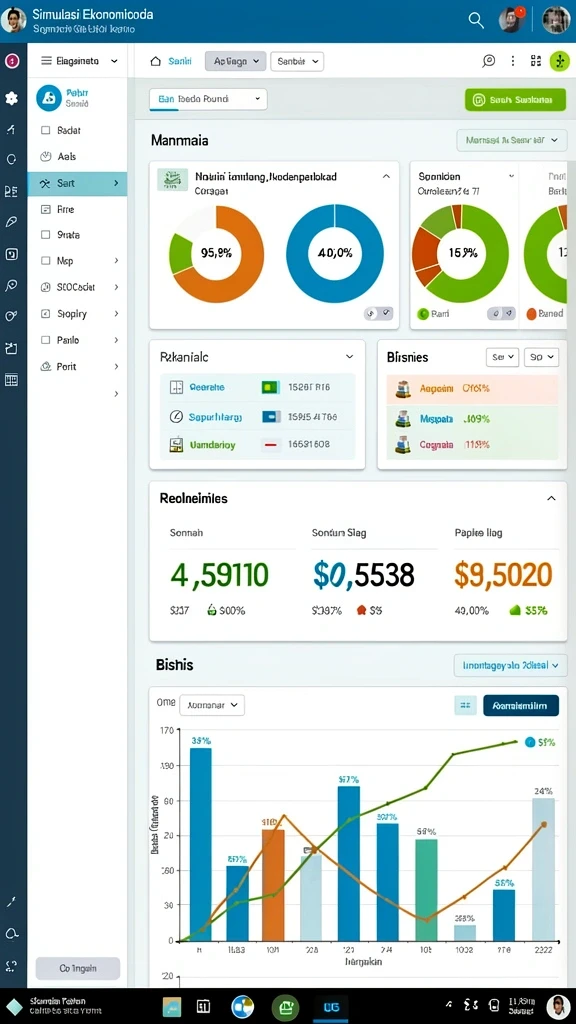The width and height of the screenshot is (576, 1024).
Task: Open the grid apps icon in the toolbar
Action: pyautogui.click(x=536, y=61)
